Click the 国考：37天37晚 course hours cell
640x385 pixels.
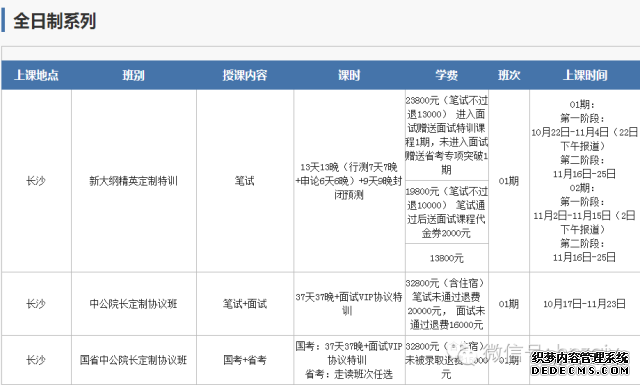(x=349, y=360)
